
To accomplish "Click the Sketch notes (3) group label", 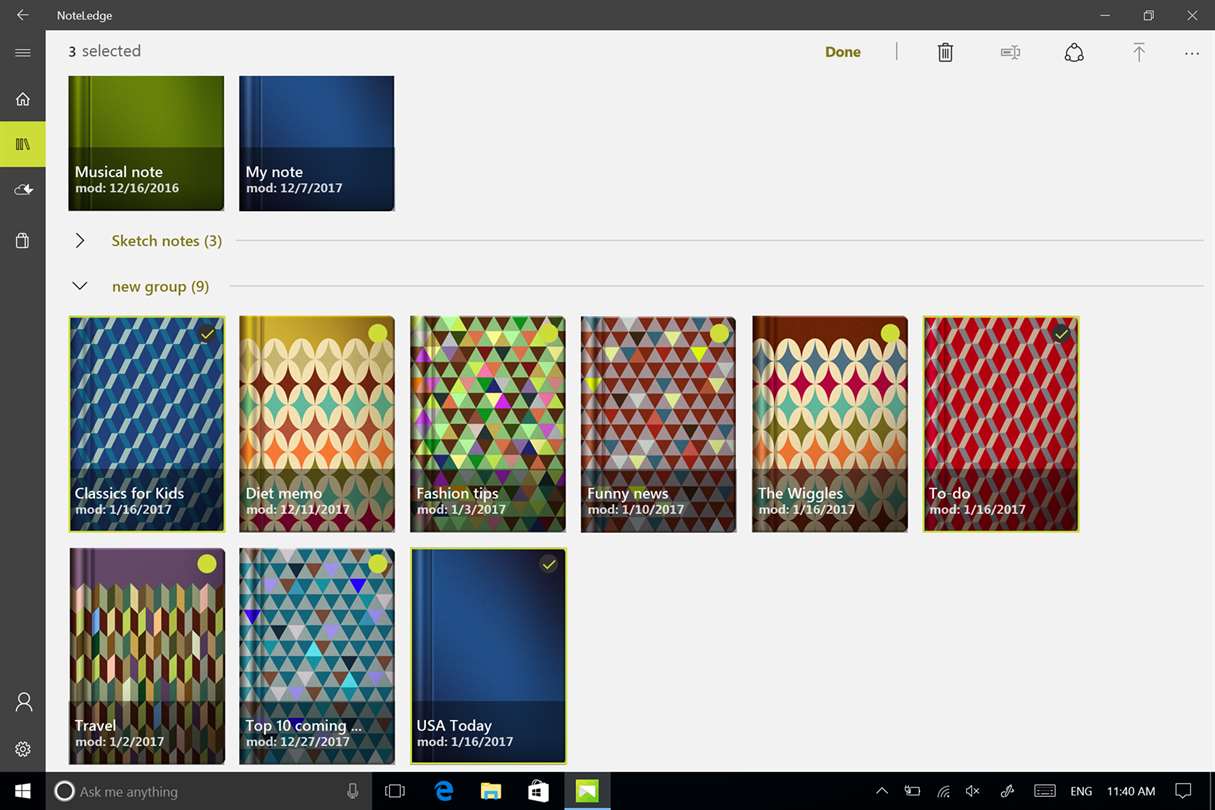I will point(167,241).
